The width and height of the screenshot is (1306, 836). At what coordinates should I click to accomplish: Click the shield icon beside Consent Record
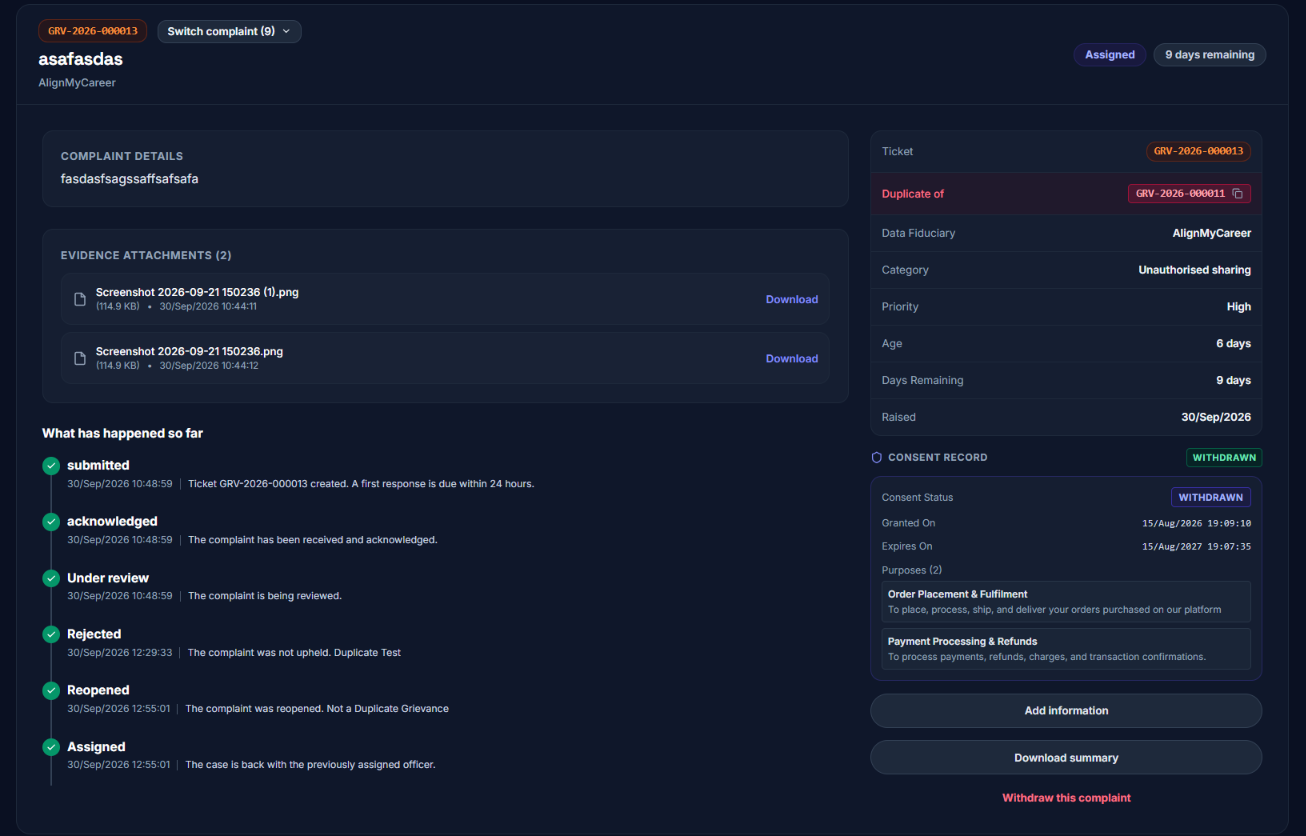[x=877, y=457]
